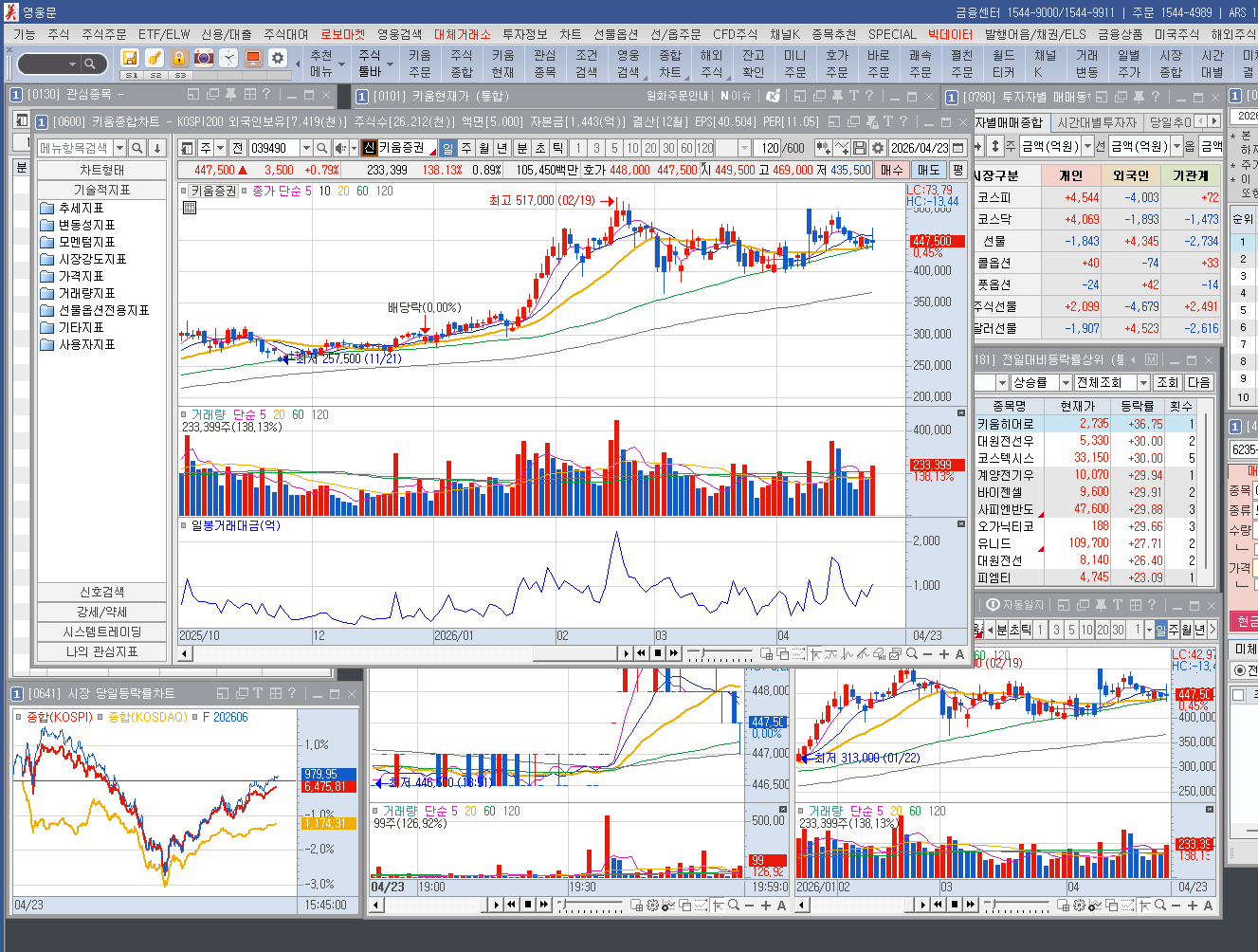Select the 월 monthly period toggle in chart toolbar
This screenshot has height=952, width=1258.
[483, 148]
